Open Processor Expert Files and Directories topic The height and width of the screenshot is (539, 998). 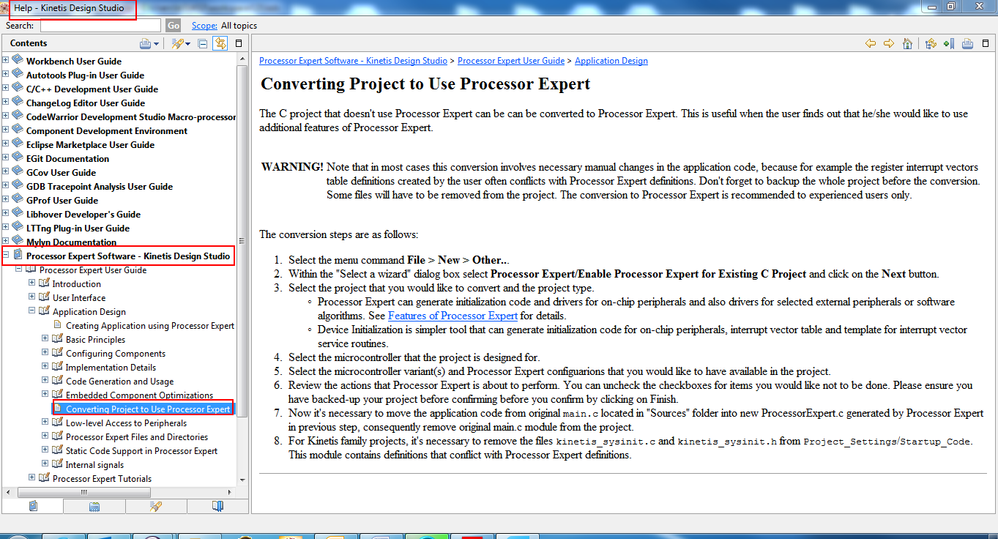[137, 437]
